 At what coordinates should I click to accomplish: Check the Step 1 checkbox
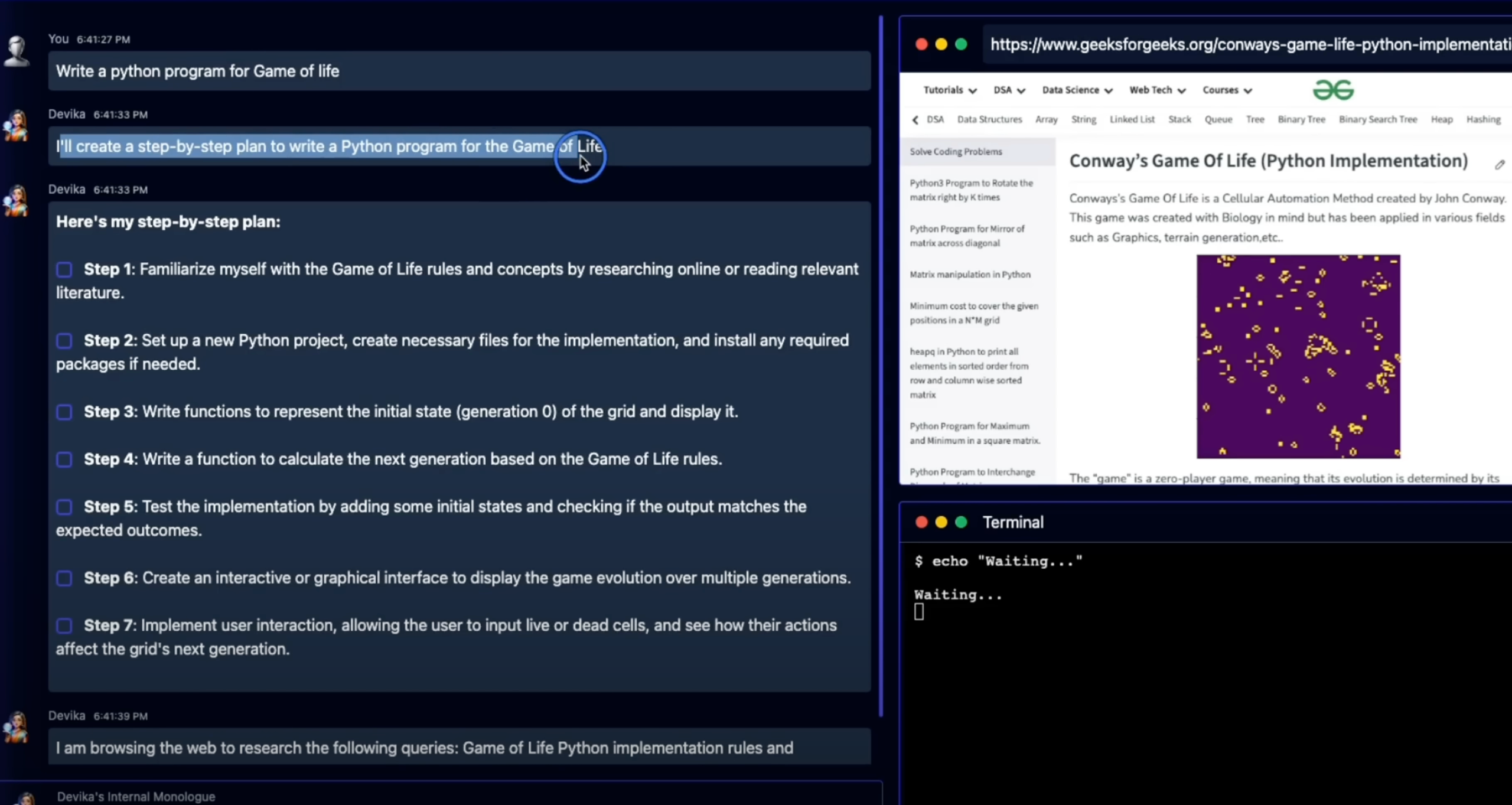[64, 270]
